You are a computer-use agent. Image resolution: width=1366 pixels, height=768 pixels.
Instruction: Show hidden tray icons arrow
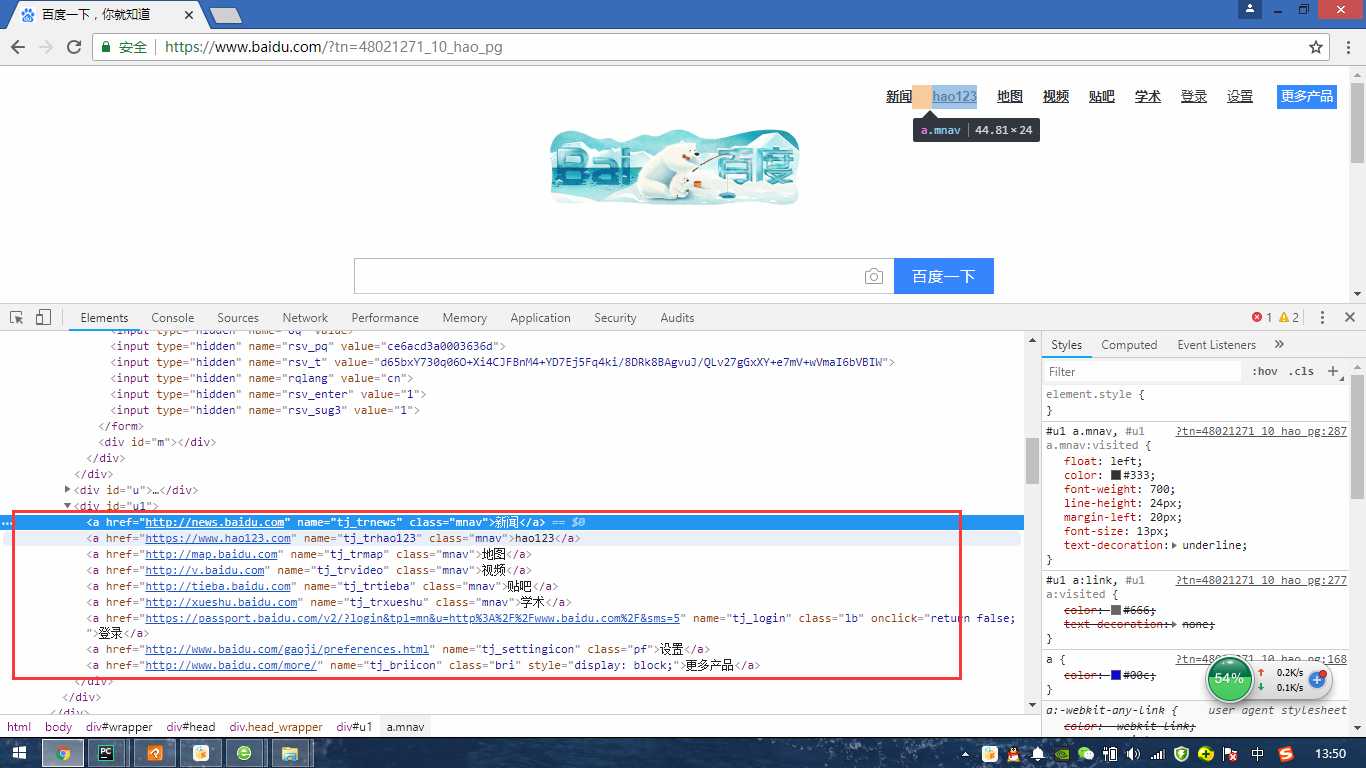point(965,754)
